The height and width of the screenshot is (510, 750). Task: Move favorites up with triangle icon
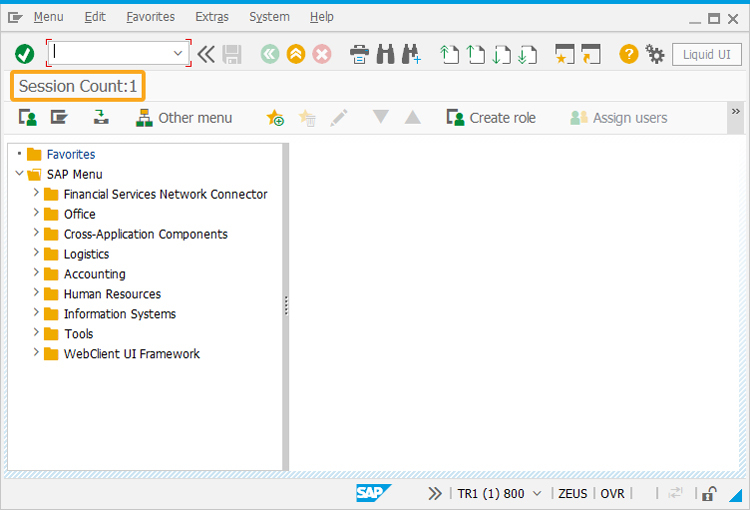pos(412,117)
